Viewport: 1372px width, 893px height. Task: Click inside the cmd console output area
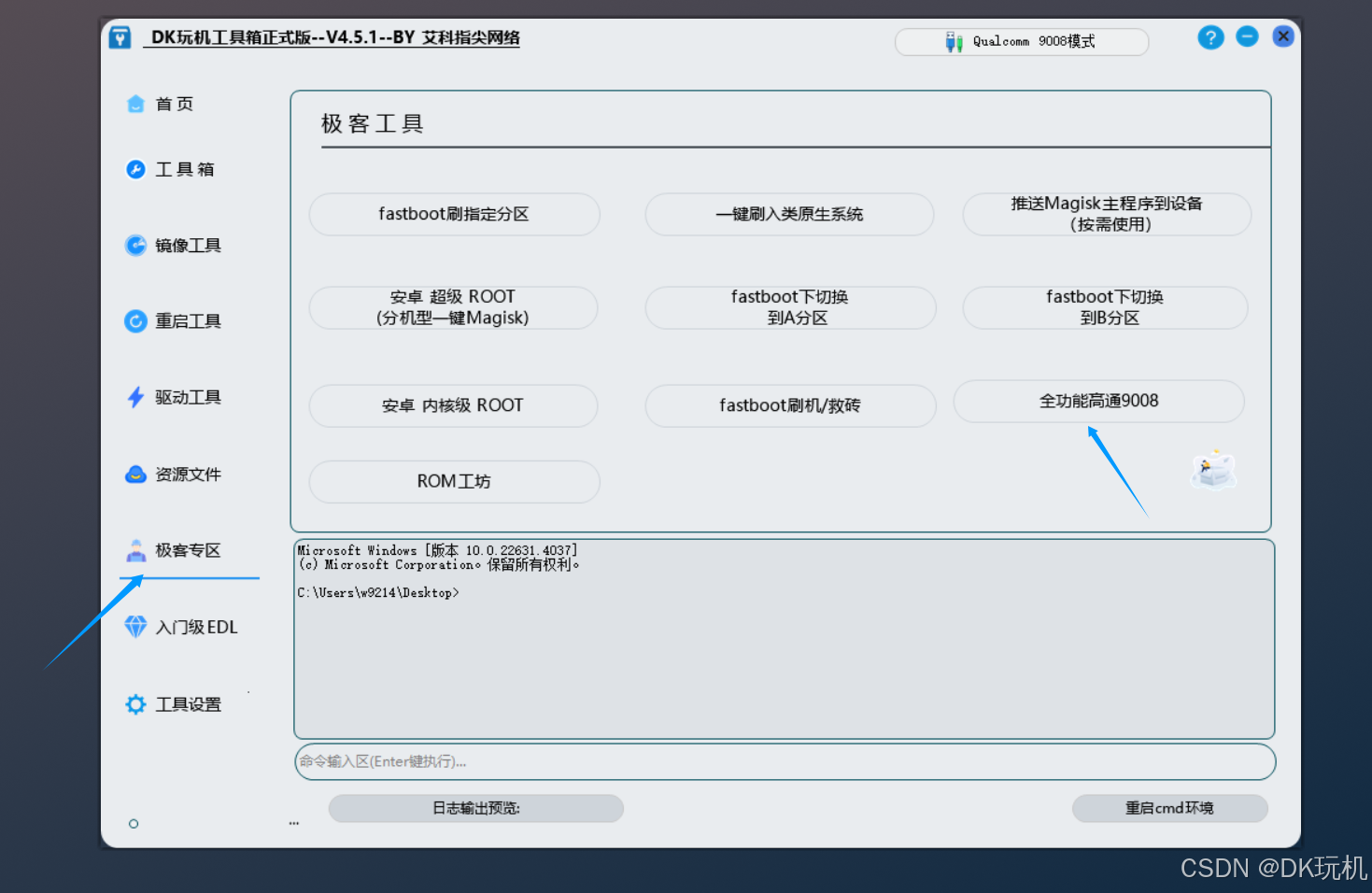785,639
